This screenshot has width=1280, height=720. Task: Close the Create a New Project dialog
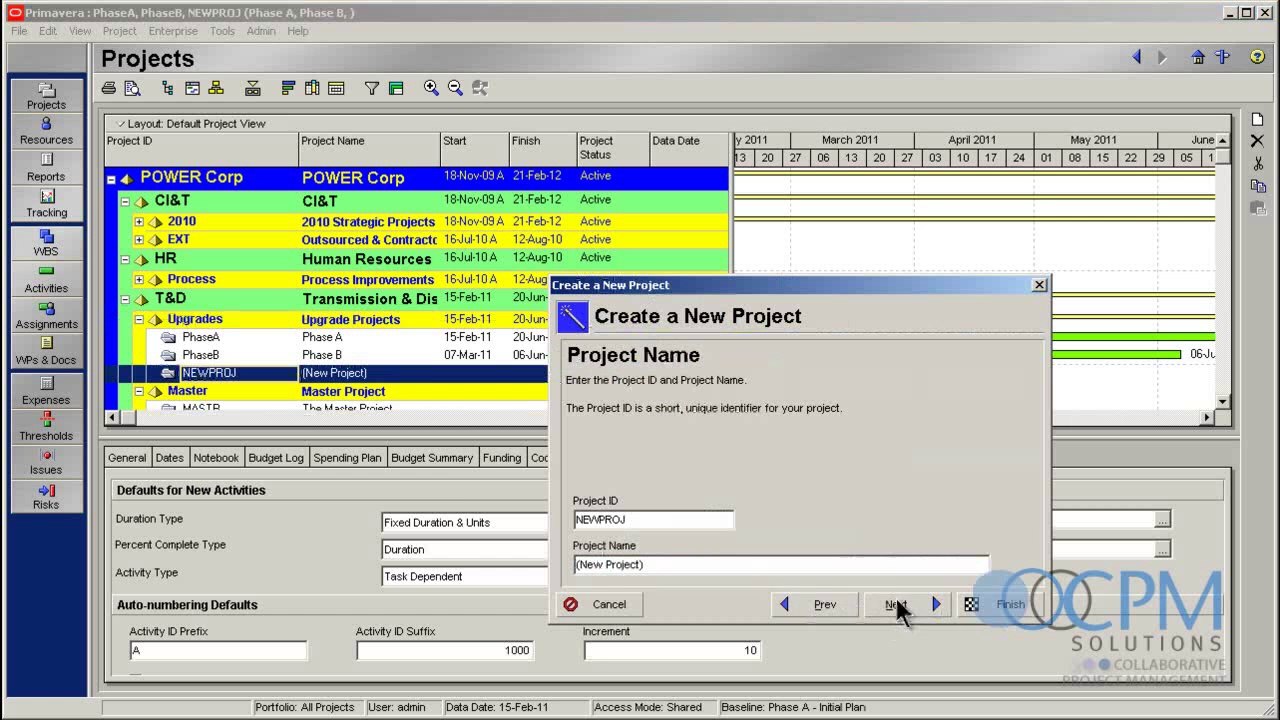[x=1040, y=285]
